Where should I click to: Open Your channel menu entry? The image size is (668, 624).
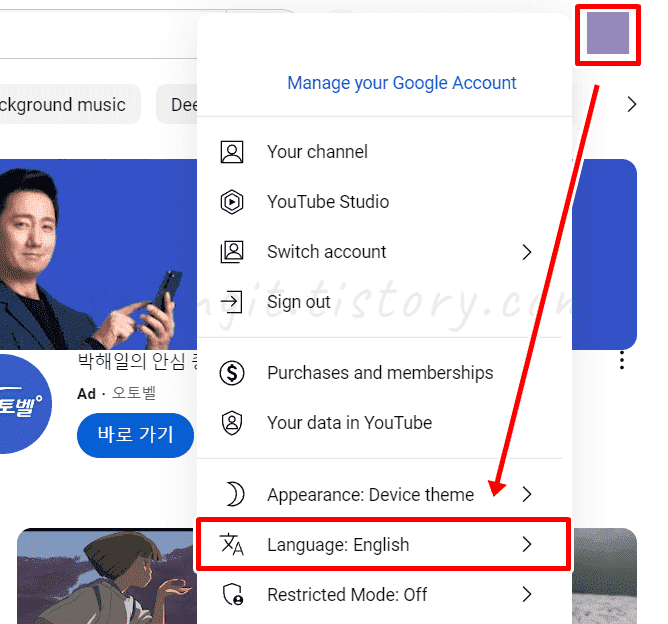pos(384,152)
